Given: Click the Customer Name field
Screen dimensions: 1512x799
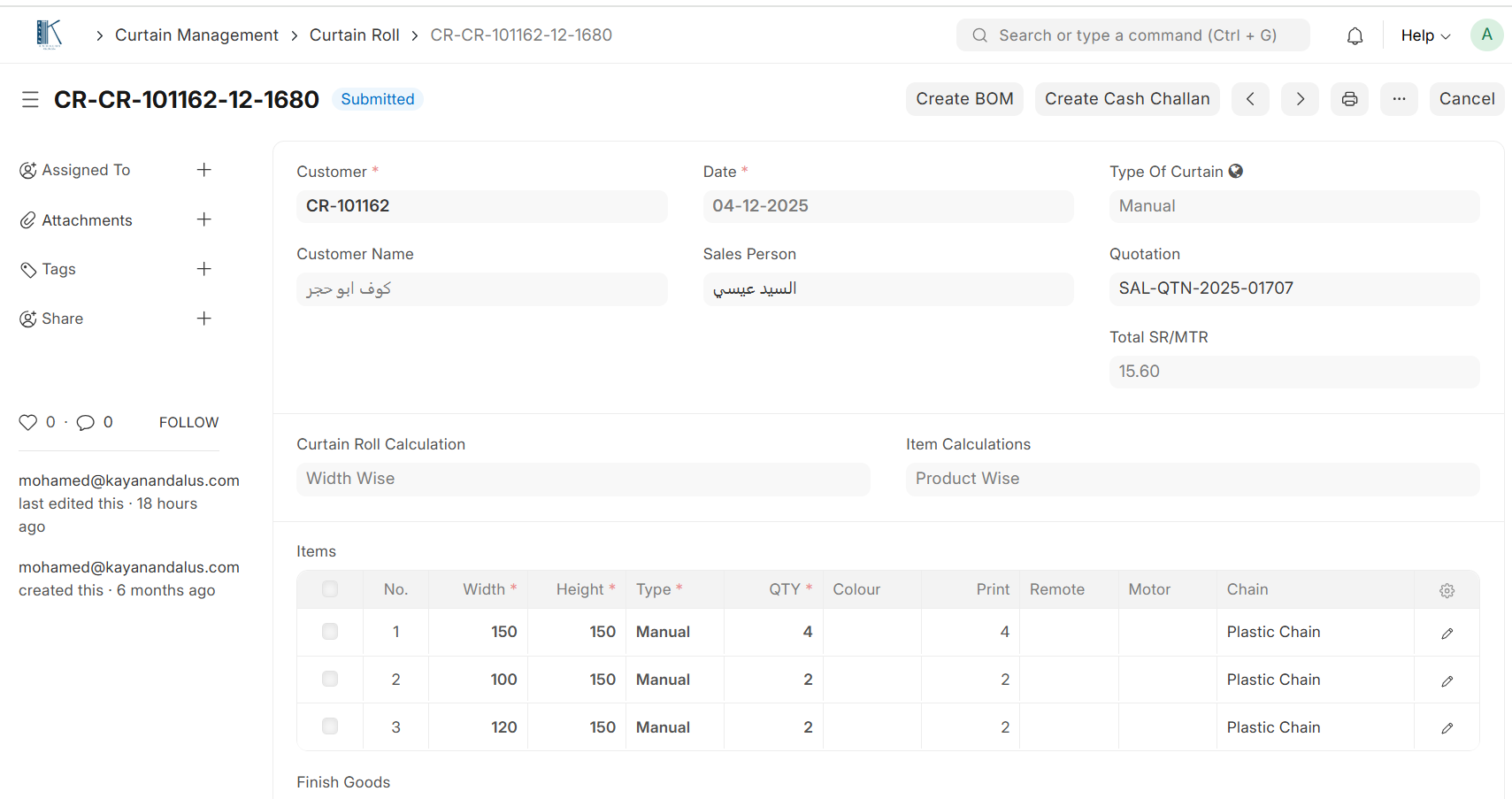Looking at the screenshot, I should (482, 288).
